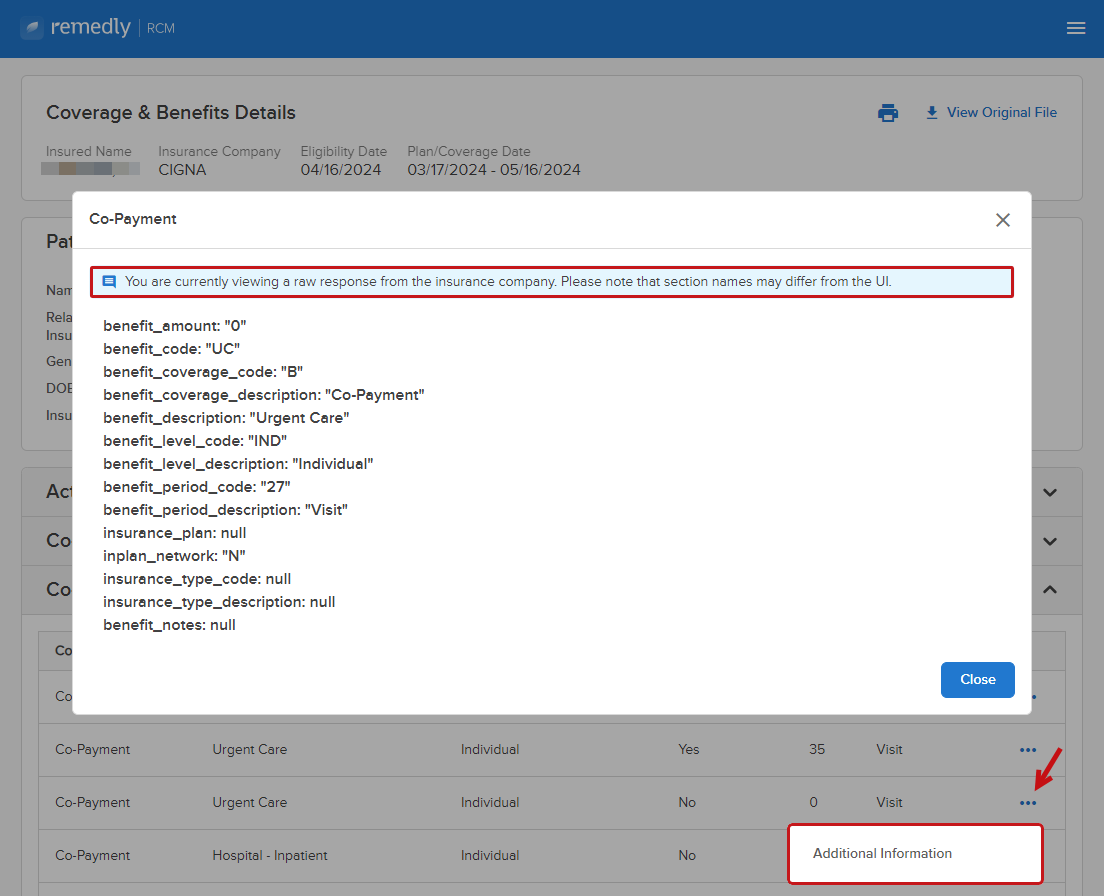1104x896 pixels.
Task: Collapse the Co-Payment section with up chevron
Action: point(1050,590)
